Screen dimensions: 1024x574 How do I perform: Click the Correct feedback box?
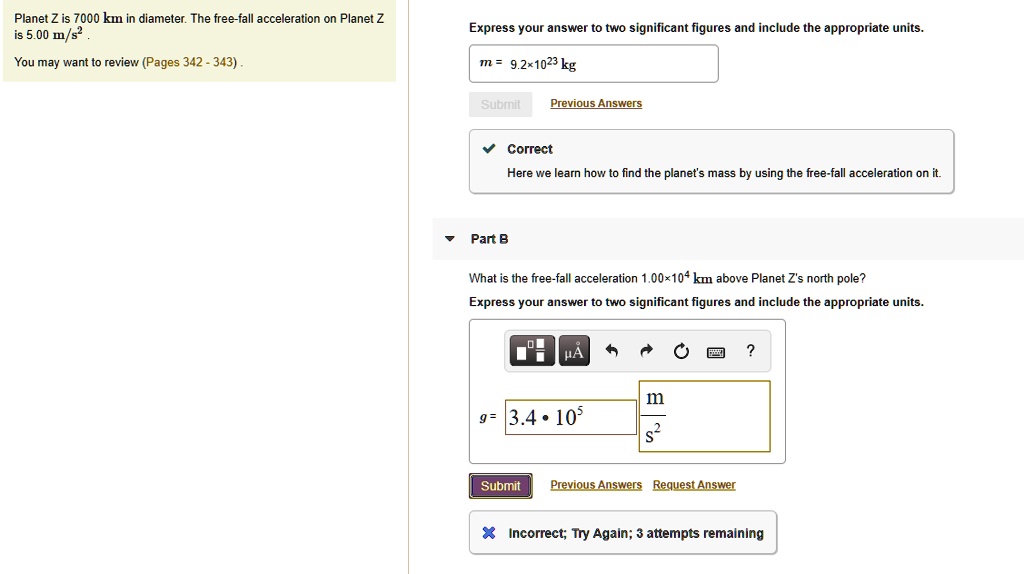711,161
